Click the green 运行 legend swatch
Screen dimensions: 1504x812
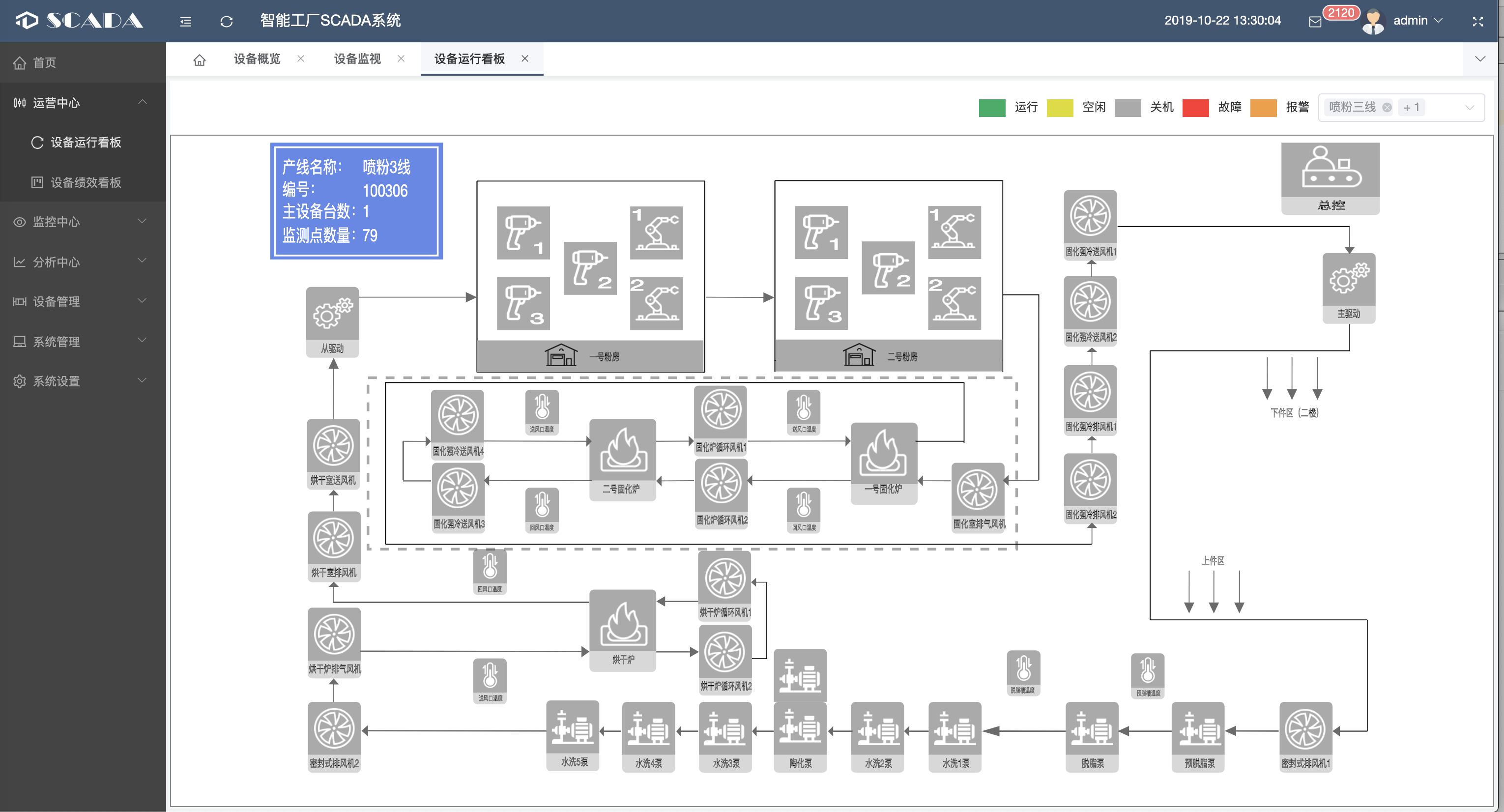click(991, 108)
